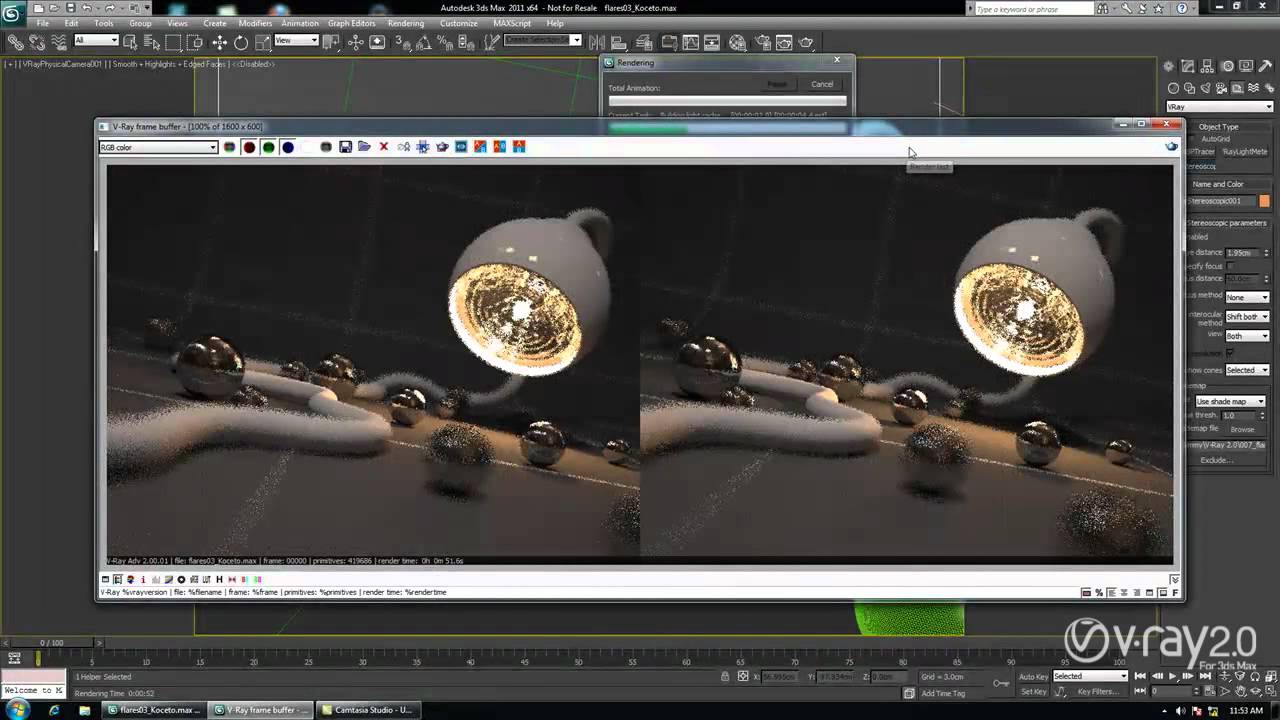Open Render Setup from main toolbar

click(x=761, y=42)
